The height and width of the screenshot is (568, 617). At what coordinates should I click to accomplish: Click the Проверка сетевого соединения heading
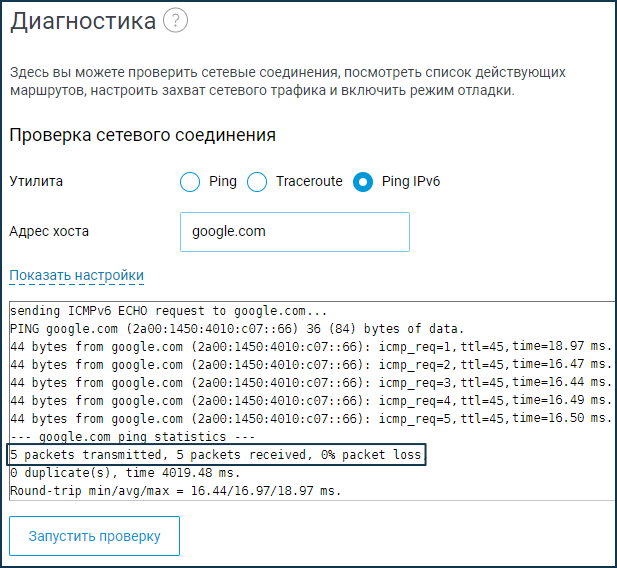[142, 135]
